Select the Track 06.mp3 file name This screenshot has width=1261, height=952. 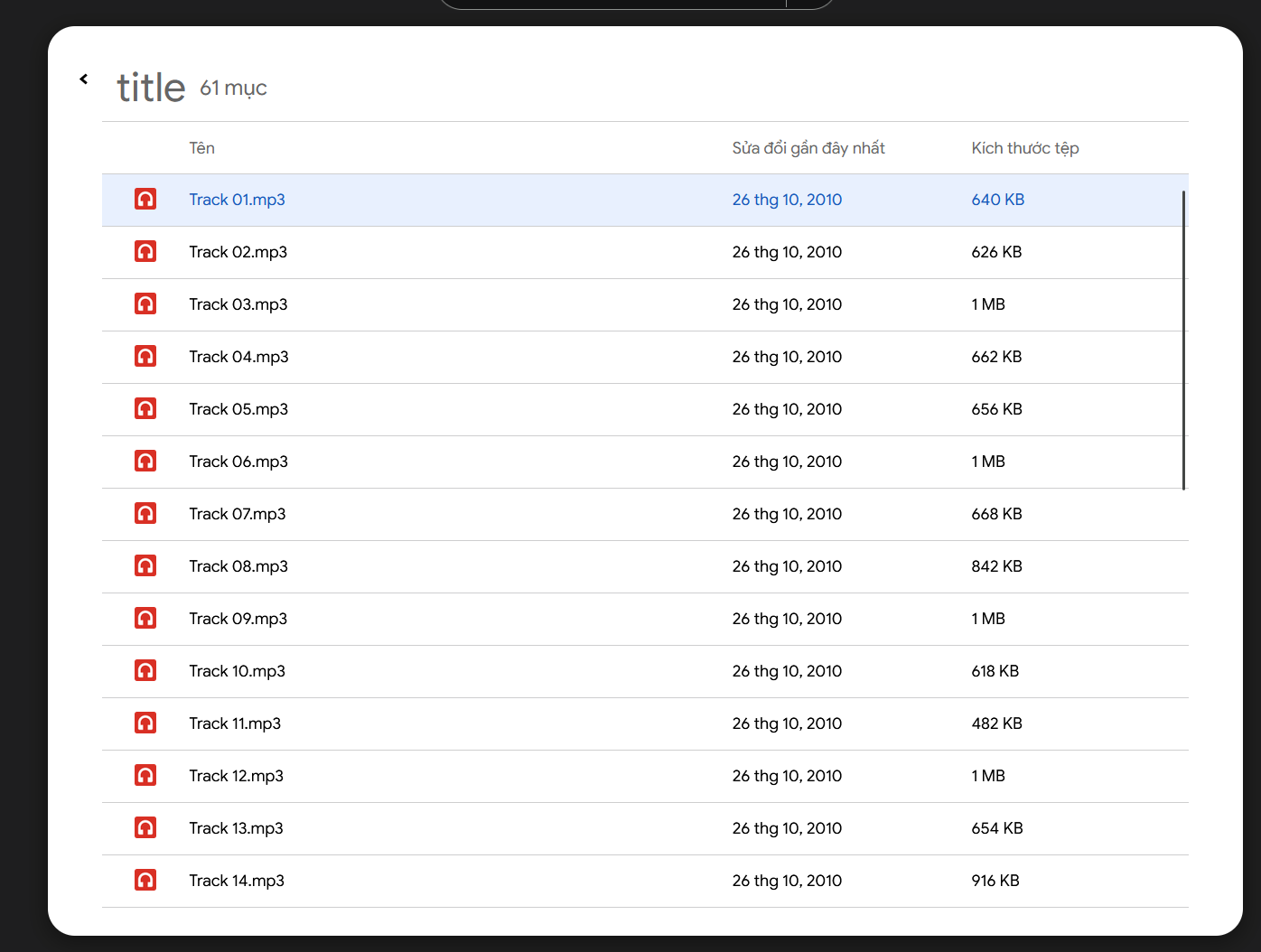tap(238, 462)
